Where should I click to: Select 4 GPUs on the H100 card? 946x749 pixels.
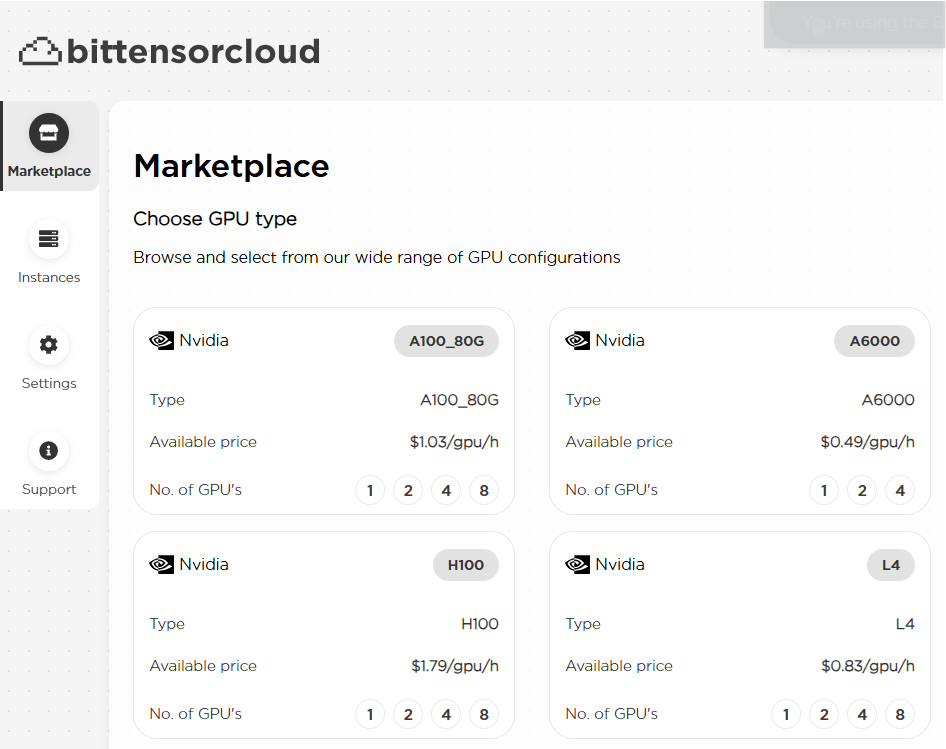click(x=446, y=714)
